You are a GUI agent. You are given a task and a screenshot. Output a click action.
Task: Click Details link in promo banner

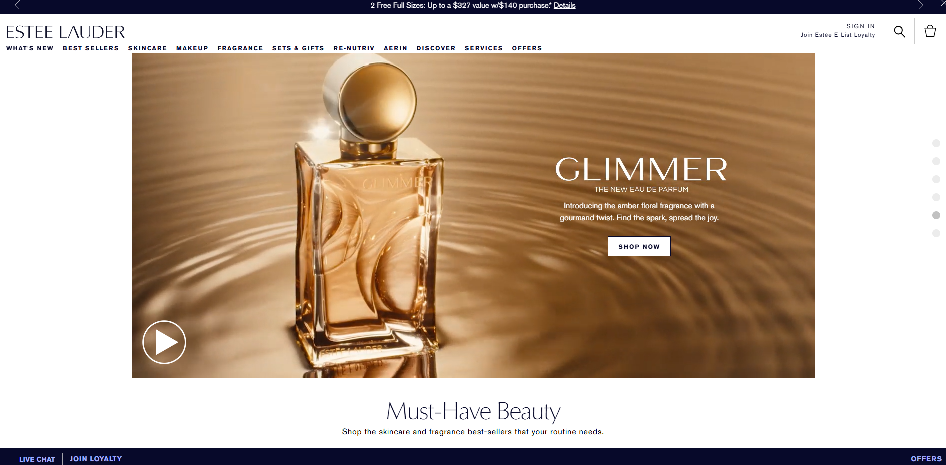(x=564, y=5)
